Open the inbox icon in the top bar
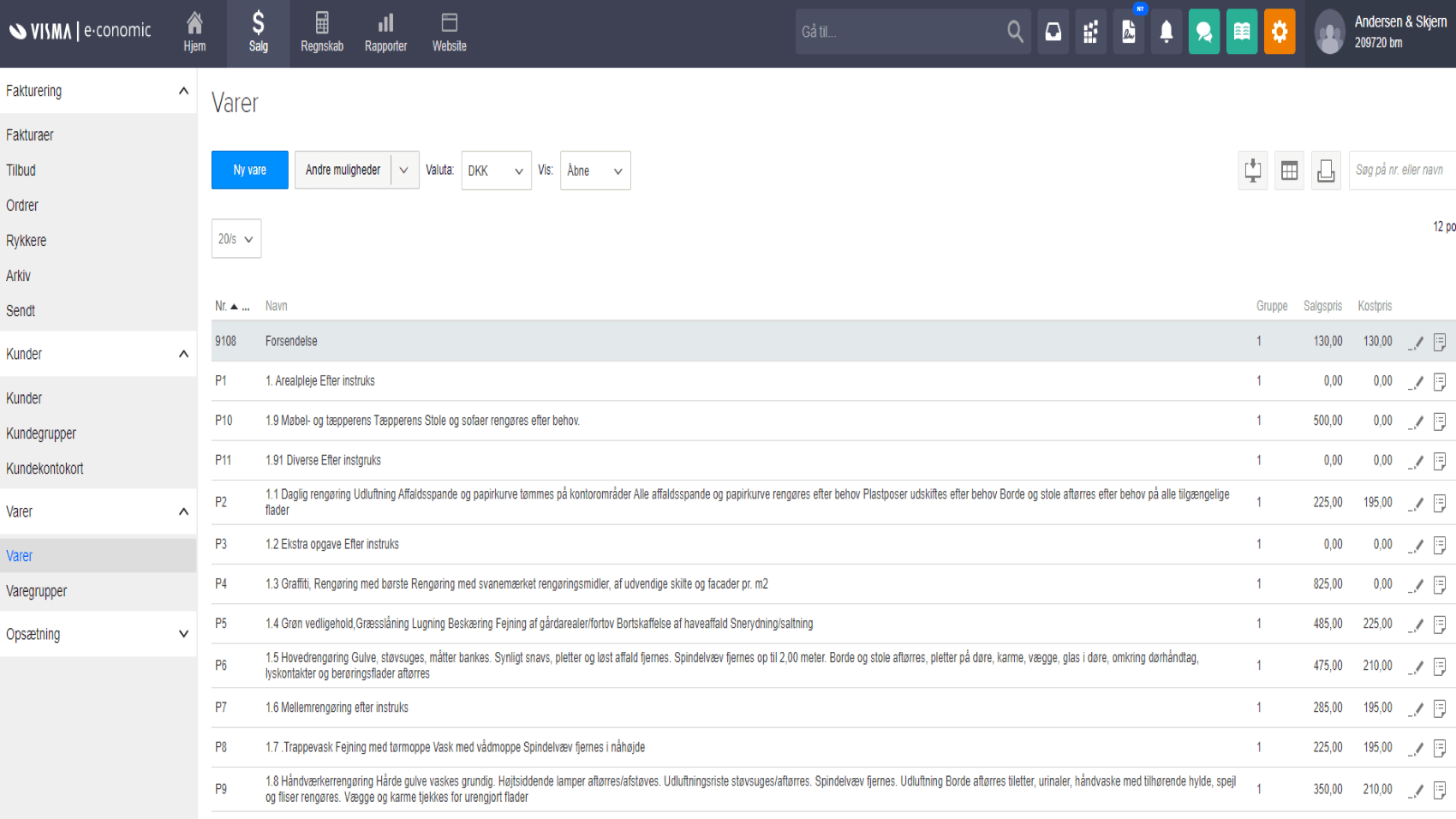 tap(1053, 31)
